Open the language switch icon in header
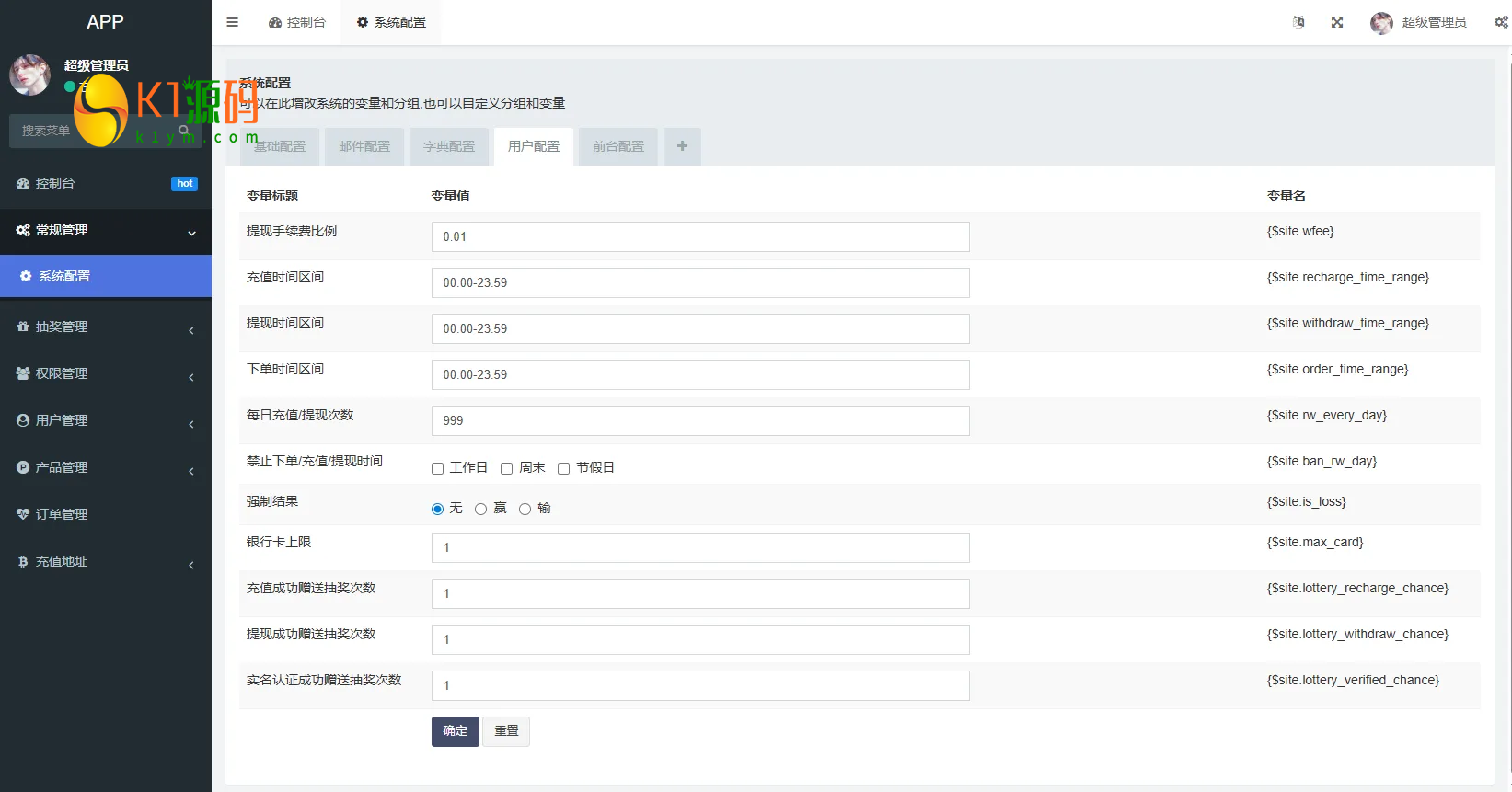Viewport: 1512px width, 792px height. pyautogui.click(x=1298, y=22)
